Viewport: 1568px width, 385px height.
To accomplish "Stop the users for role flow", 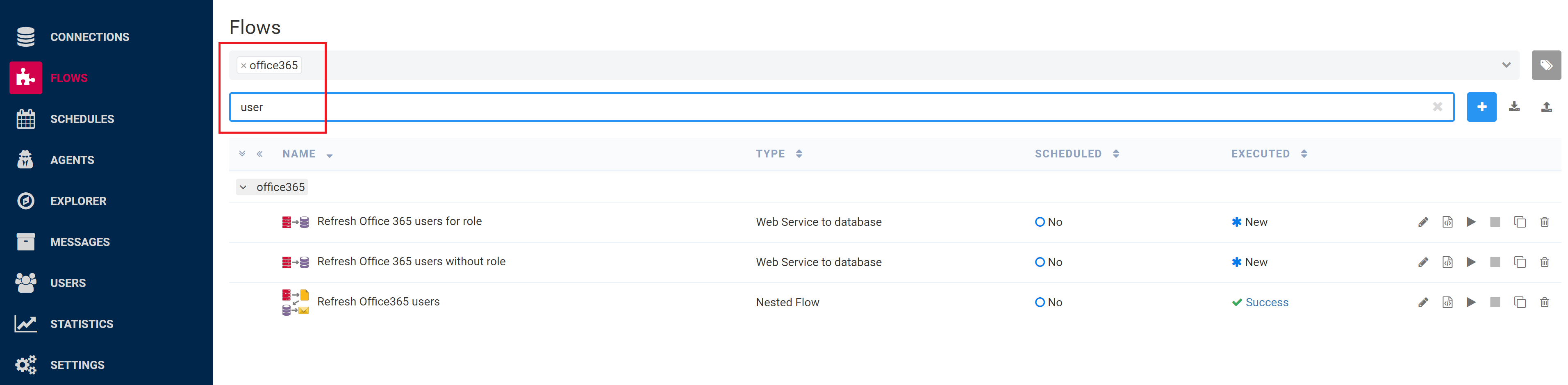I will click(x=1495, y=222).
